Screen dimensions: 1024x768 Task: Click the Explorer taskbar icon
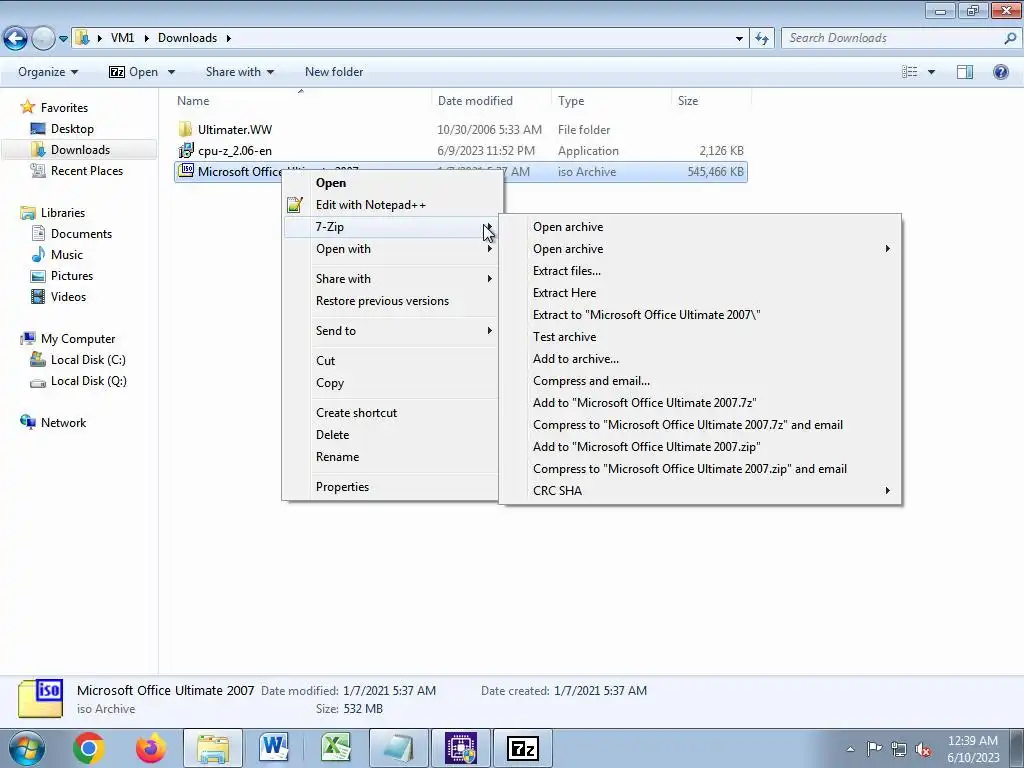pos(213,748)
